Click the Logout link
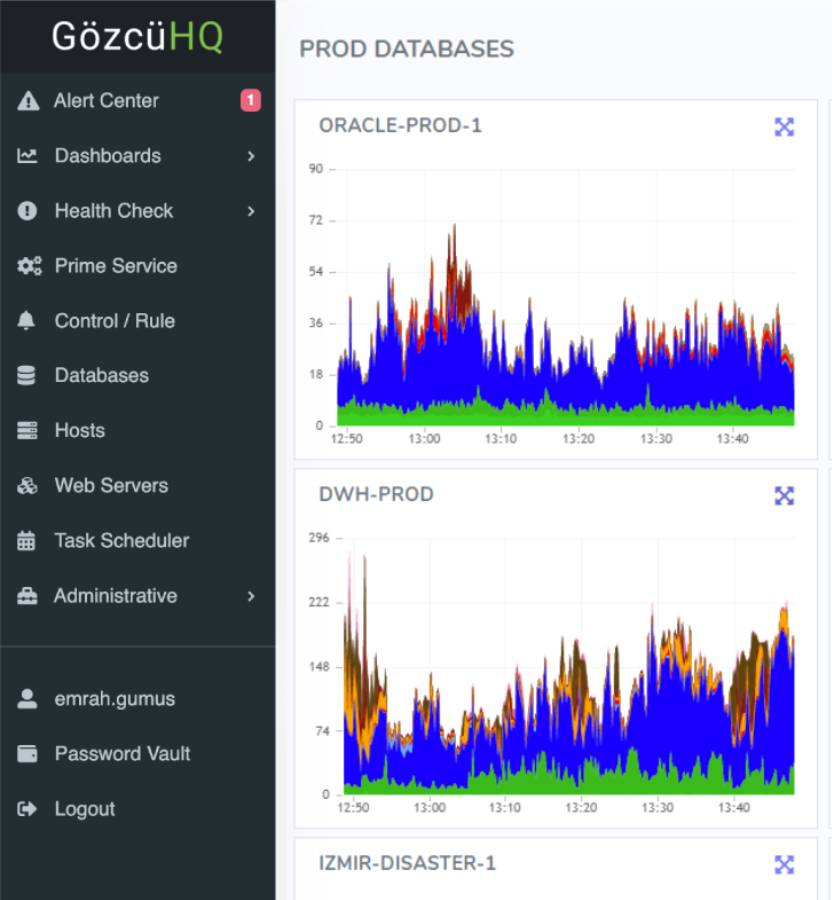 coord(138,809)
